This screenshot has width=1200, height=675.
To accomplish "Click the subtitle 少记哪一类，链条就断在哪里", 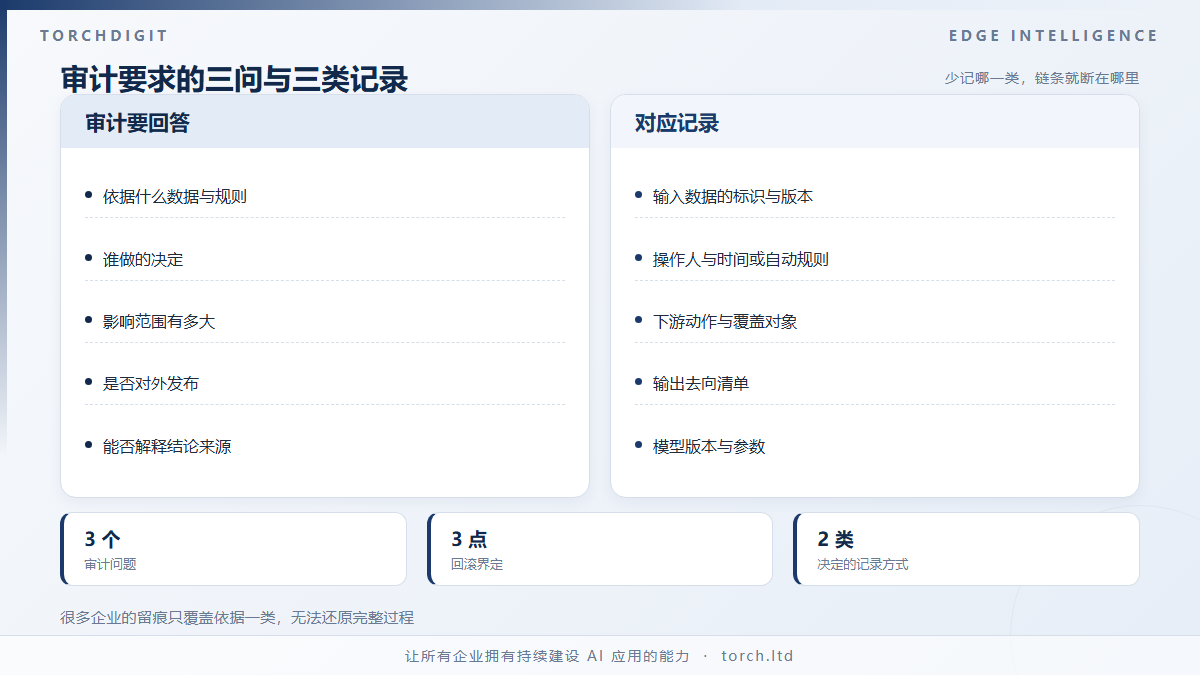I will (x=1041, y=78).
